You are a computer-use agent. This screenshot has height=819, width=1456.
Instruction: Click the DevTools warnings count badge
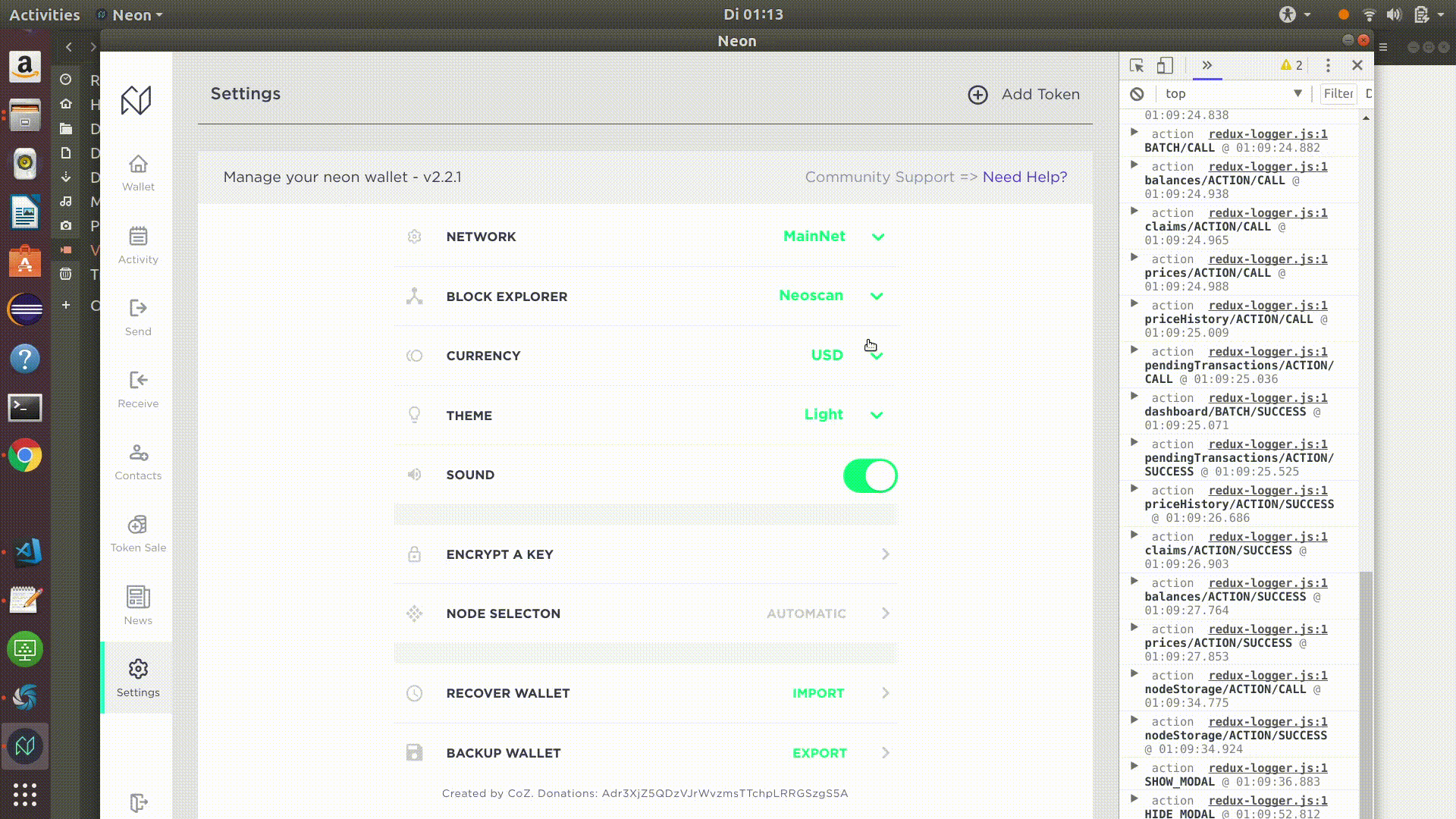click(1291, 66)
